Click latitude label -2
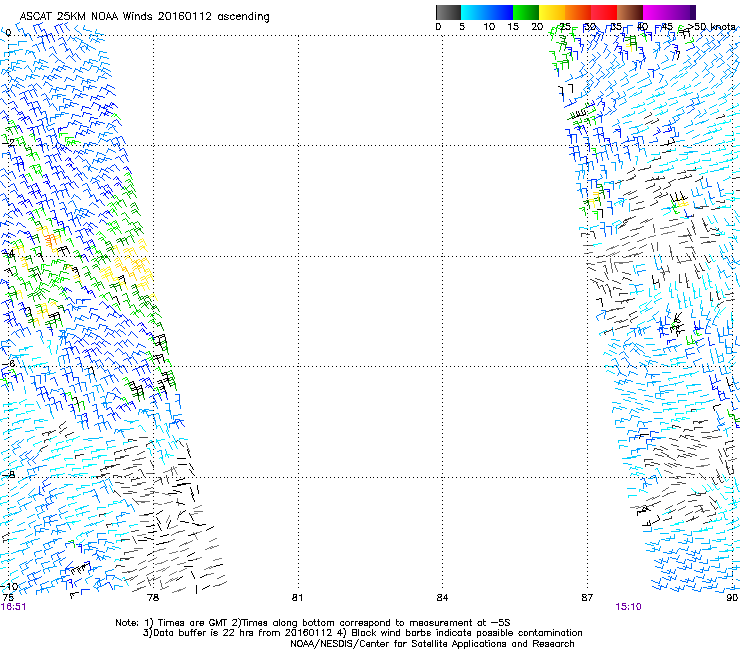 coord(8,142)
